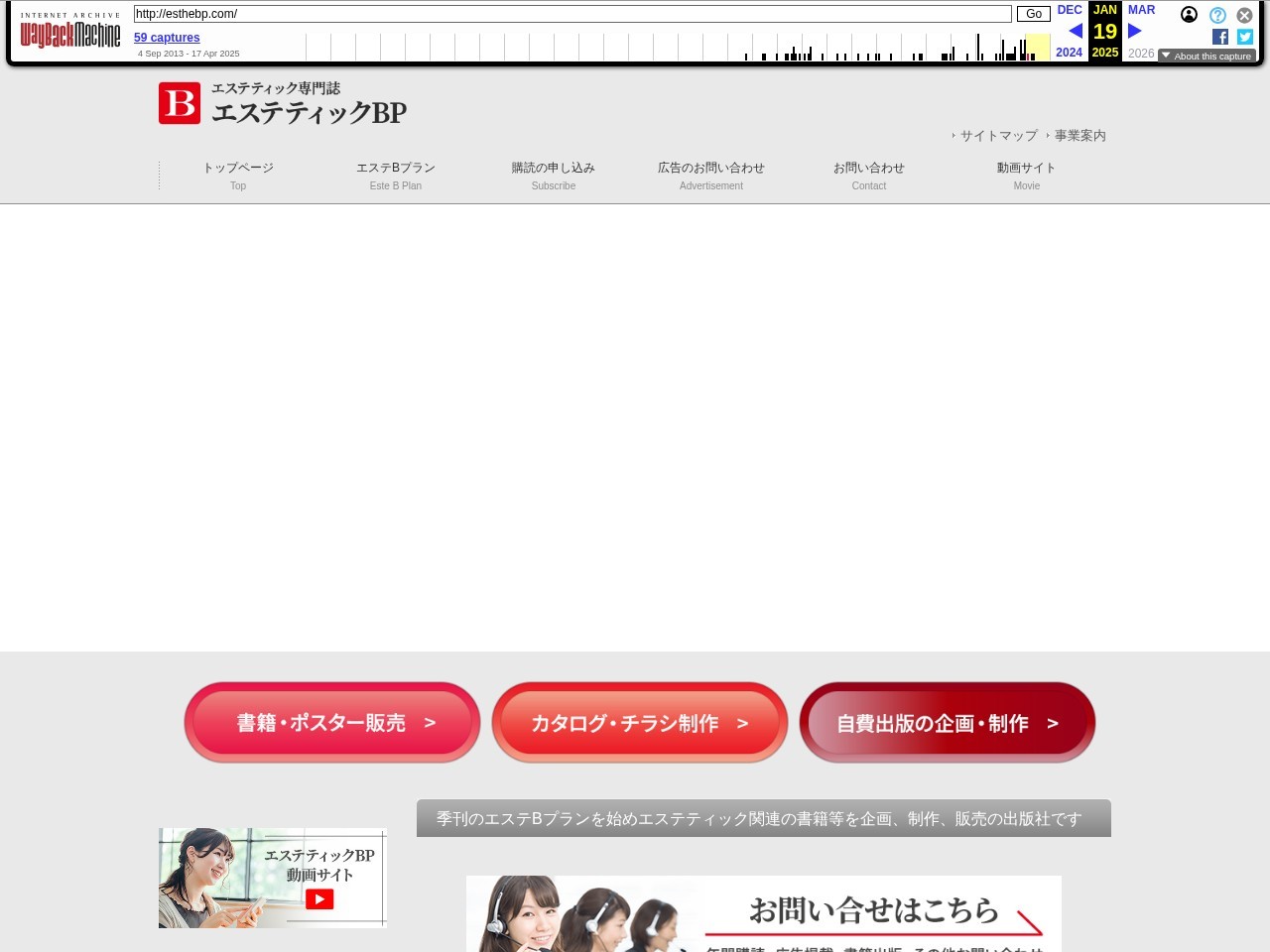Click the Wayback URL input field
Viewport: 1270px width, 952px height.
572,14
